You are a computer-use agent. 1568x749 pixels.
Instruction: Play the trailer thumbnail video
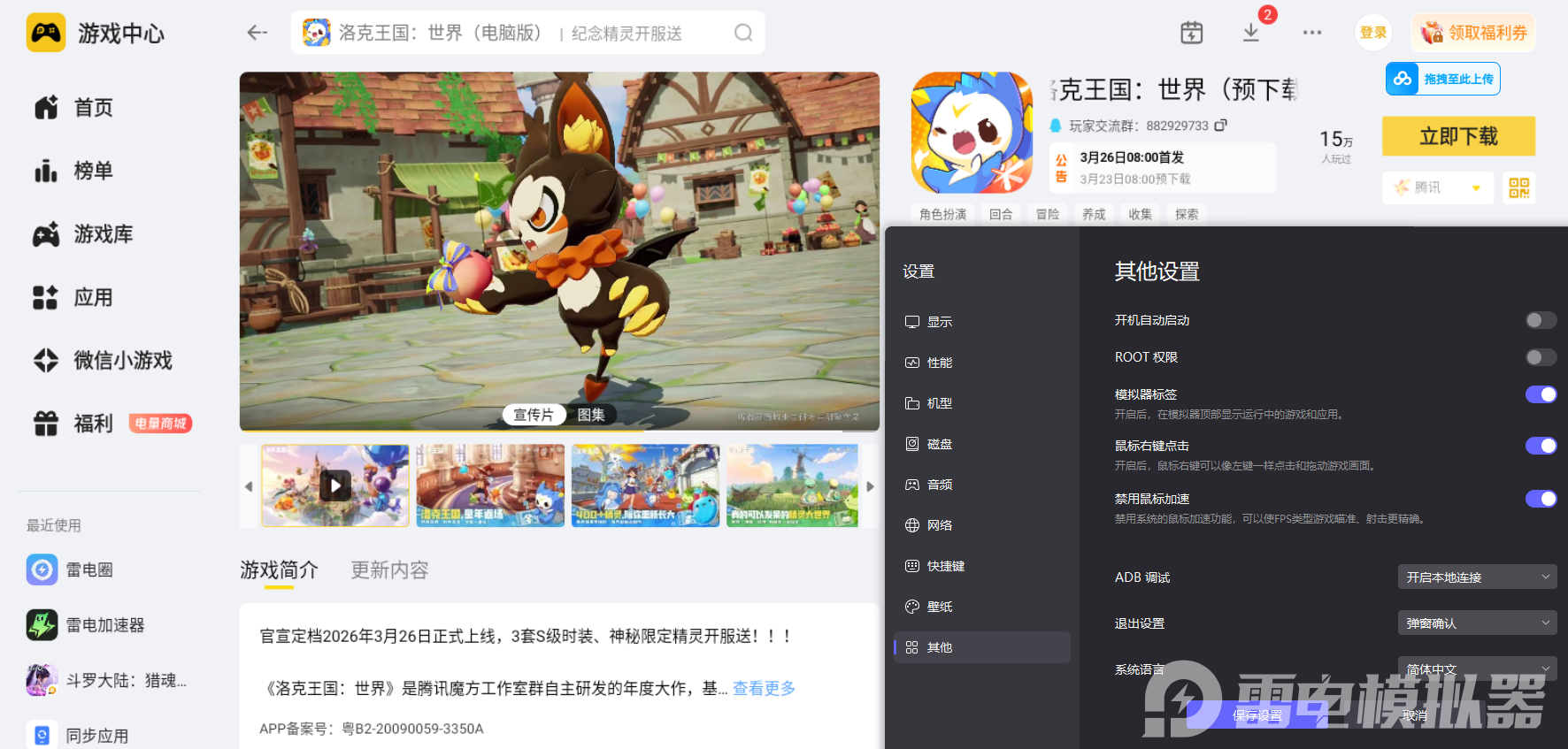coord(335,485)
